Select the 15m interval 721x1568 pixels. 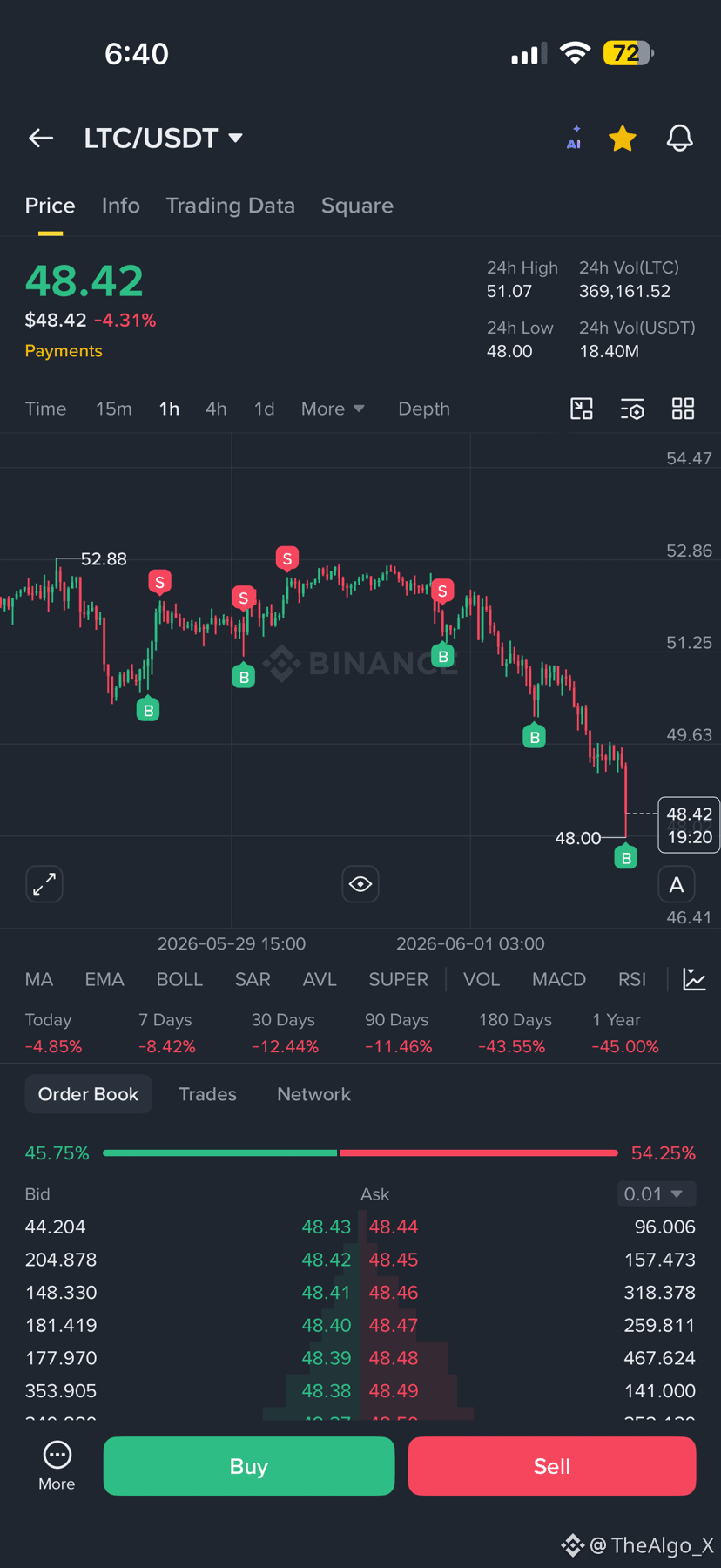(x=114, y=409)
